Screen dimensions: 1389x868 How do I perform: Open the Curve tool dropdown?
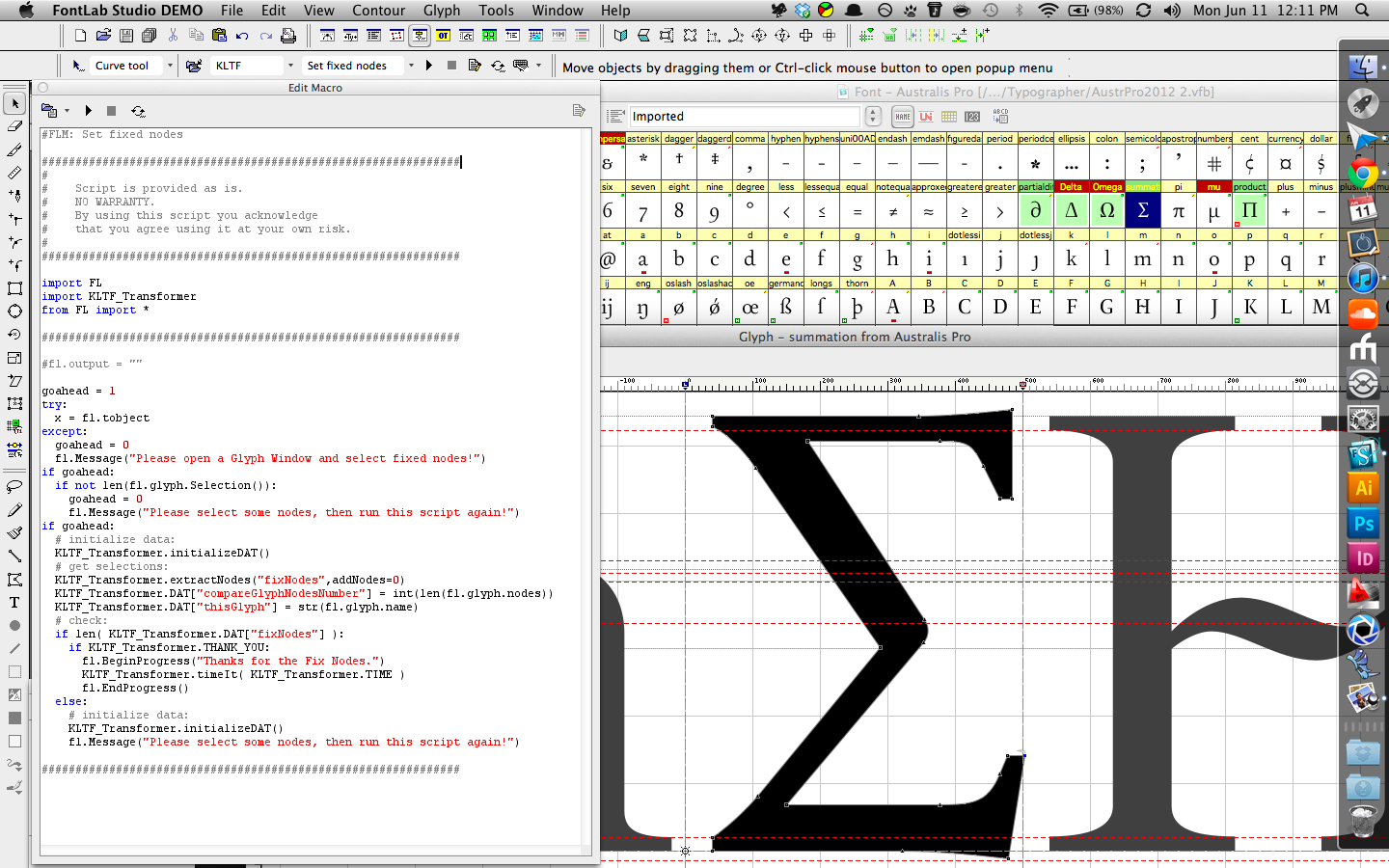click(x=170, y=66)
